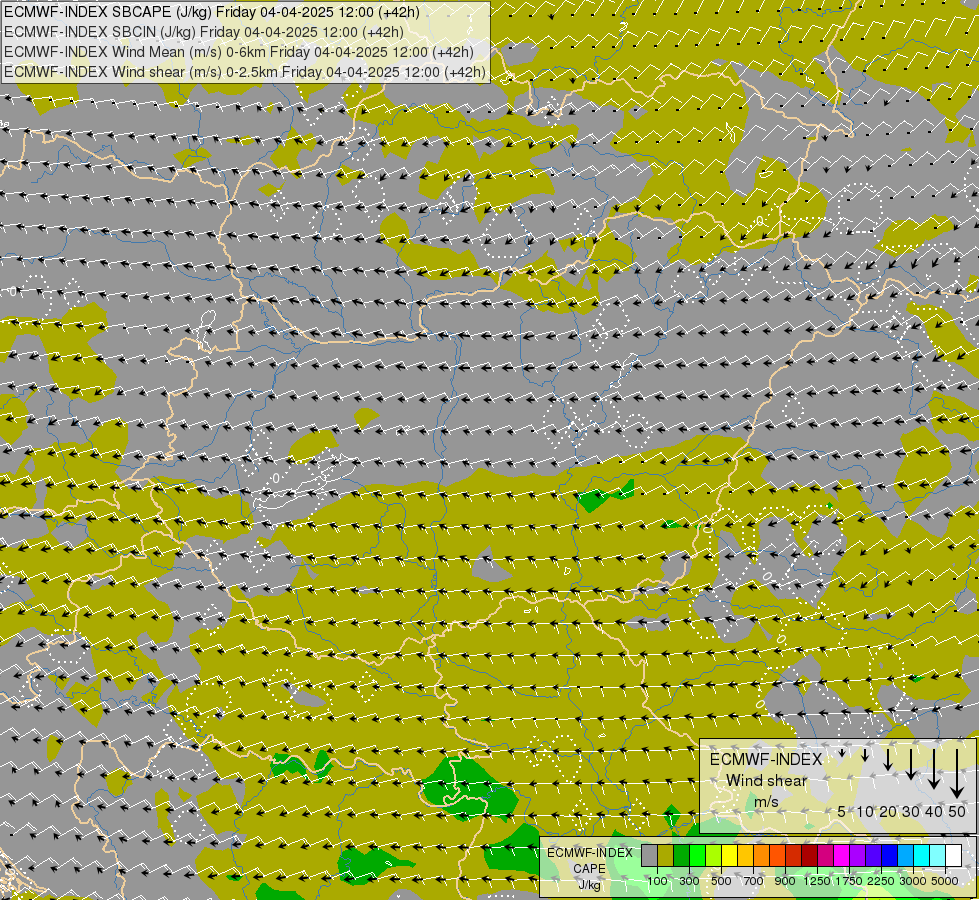
Task: Click the wind shear arrow above 10
Action: (x=865, y=755)
